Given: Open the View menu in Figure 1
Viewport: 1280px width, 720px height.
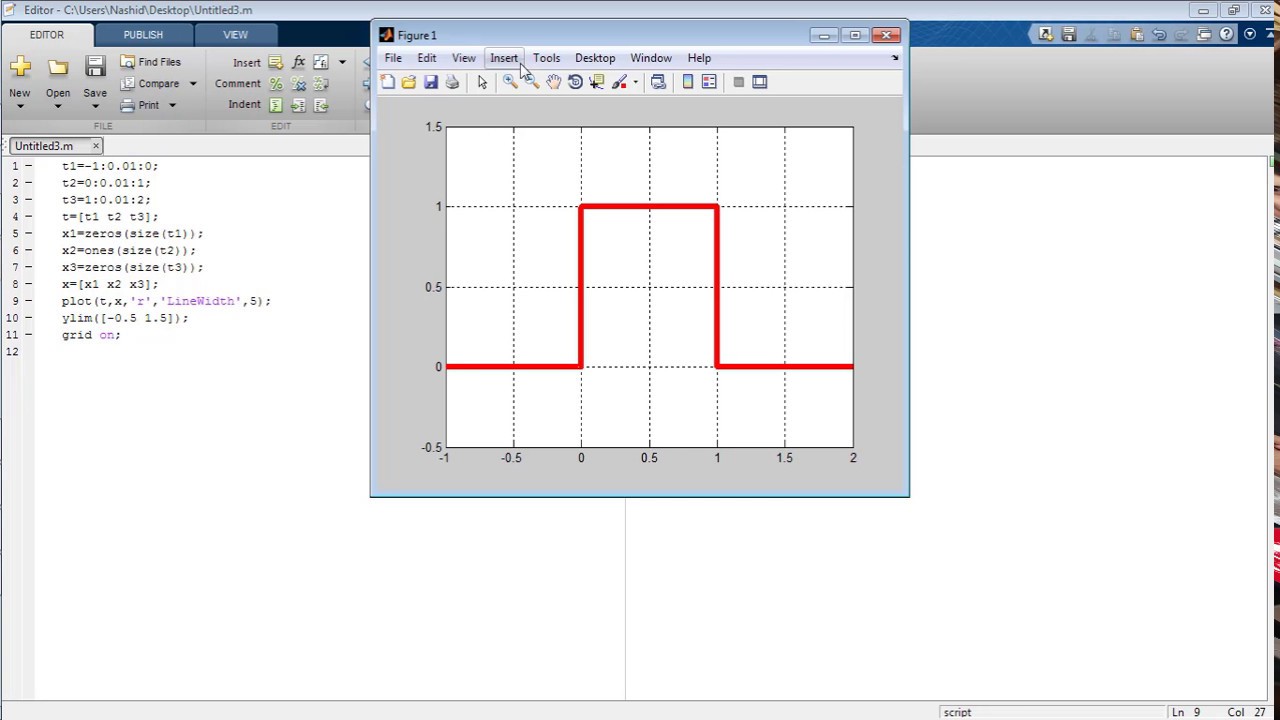Looking at the screenshot, I should click(x=464, y=58).
